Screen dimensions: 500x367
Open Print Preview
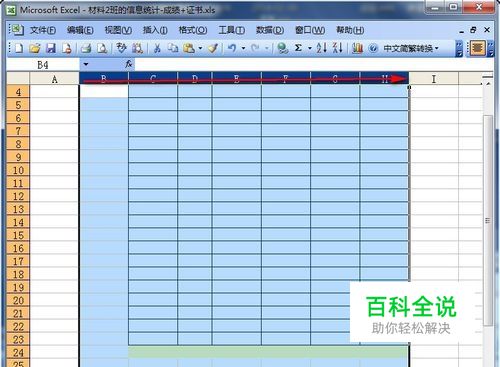102,48
